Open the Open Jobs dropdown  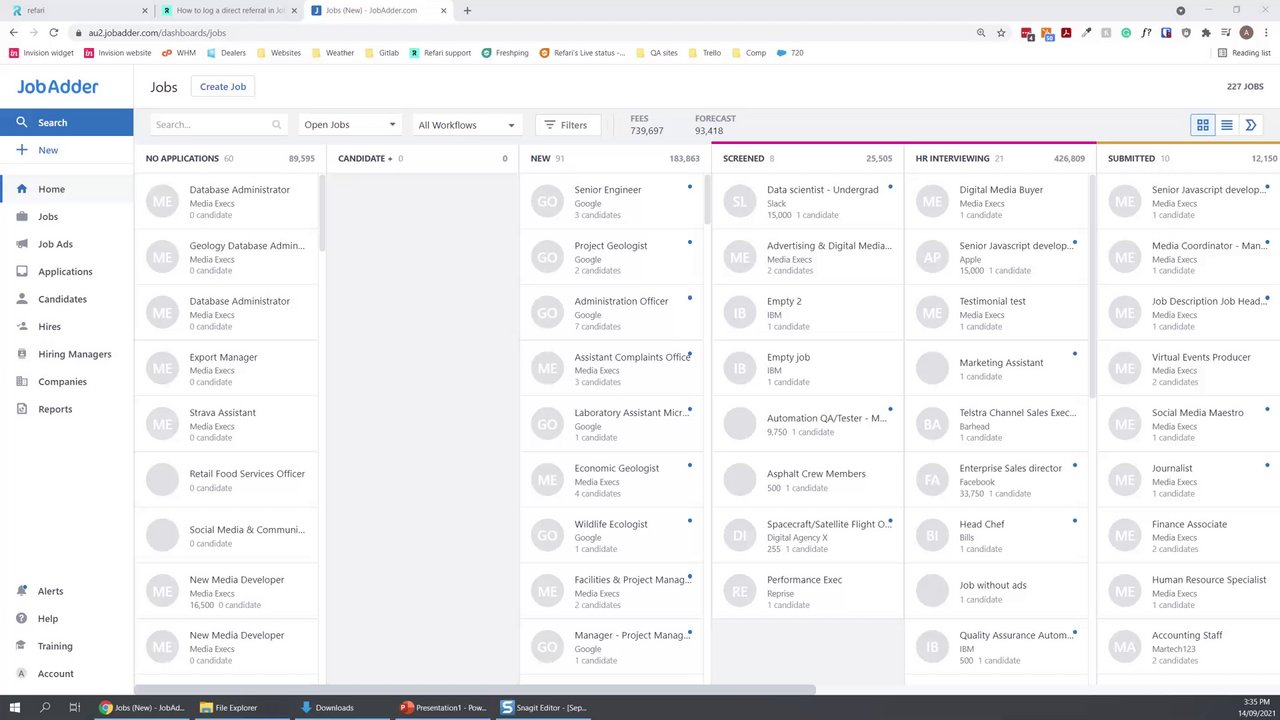tap(349, 125)
